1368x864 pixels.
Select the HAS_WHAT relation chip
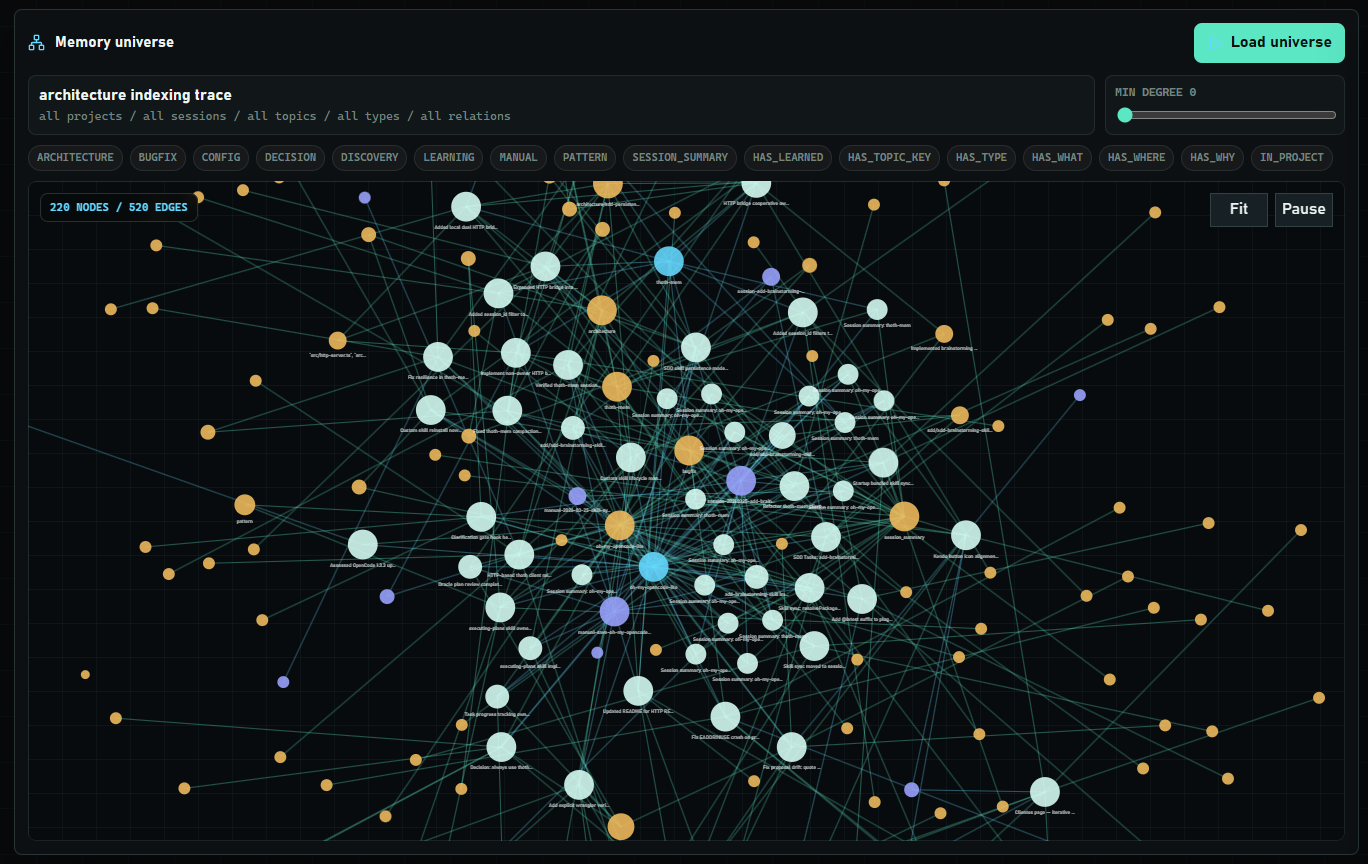point(1058,157)
